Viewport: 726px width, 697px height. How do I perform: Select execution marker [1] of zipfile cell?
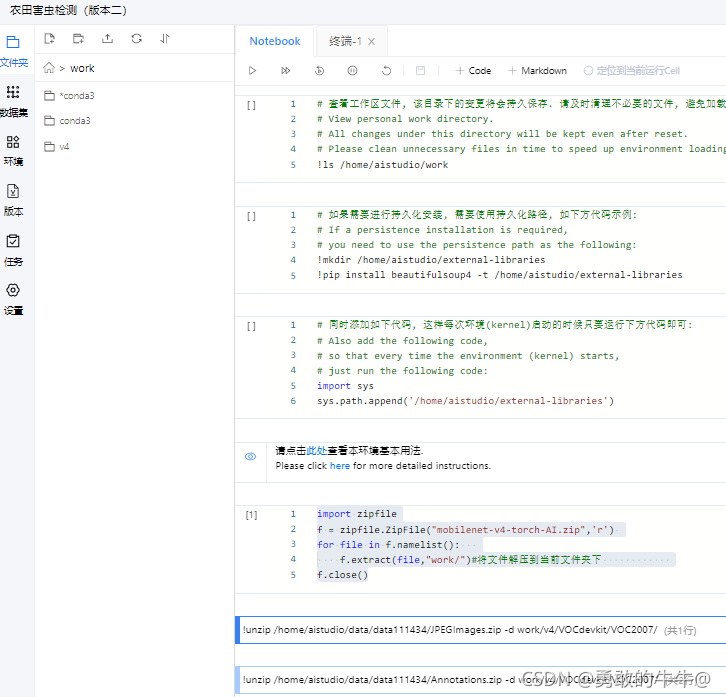(251, 515)
